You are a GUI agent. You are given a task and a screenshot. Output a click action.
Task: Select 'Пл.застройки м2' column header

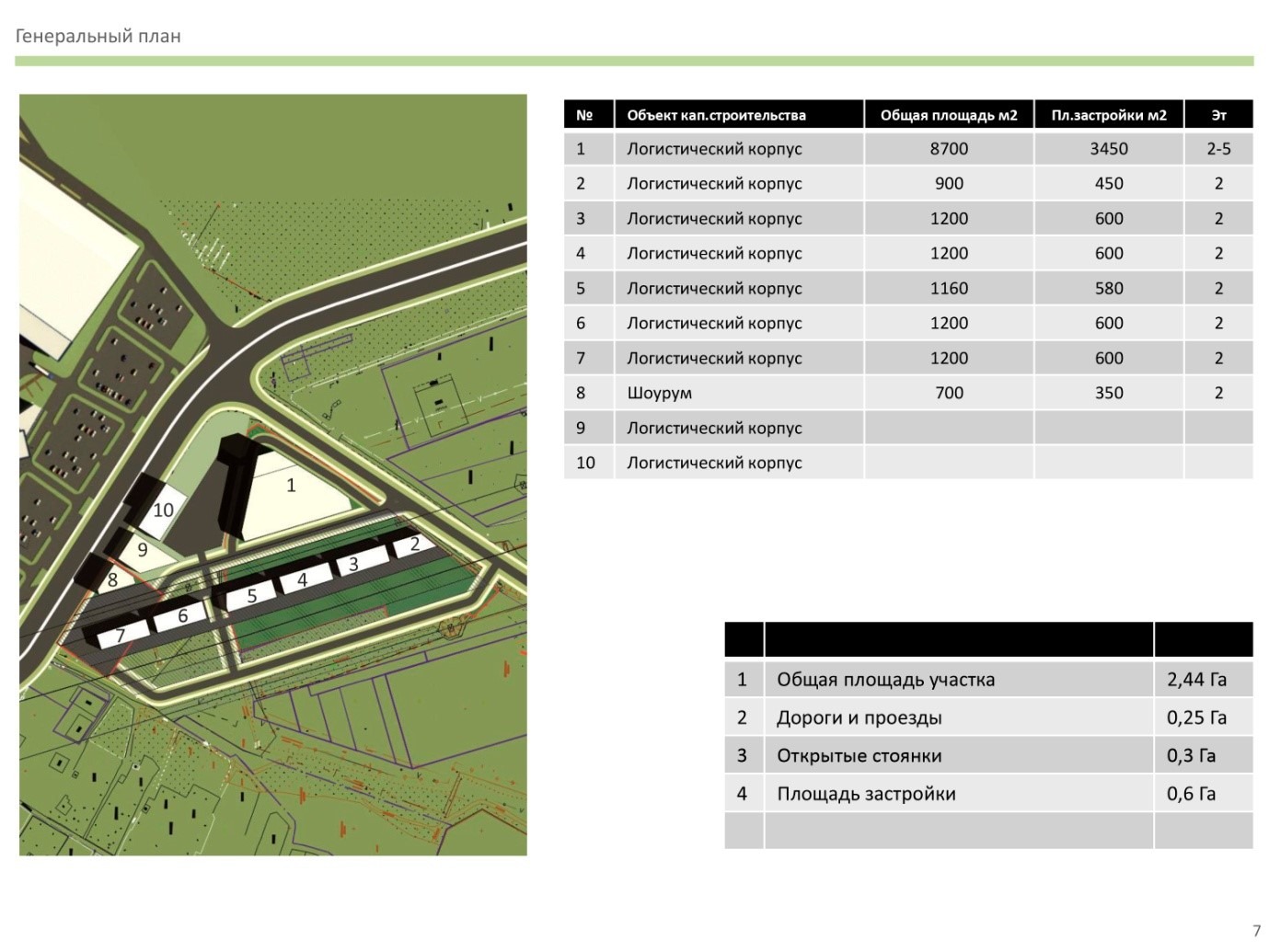point(1109,115)
